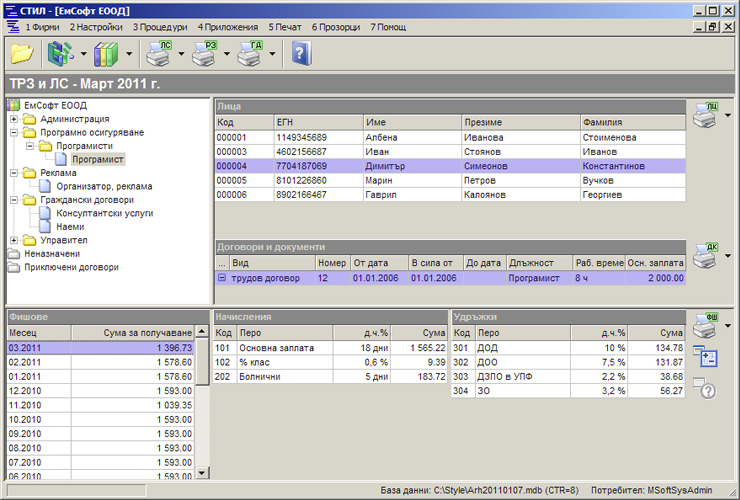Open the yellow folder toolbar icon

pos(22,54)
